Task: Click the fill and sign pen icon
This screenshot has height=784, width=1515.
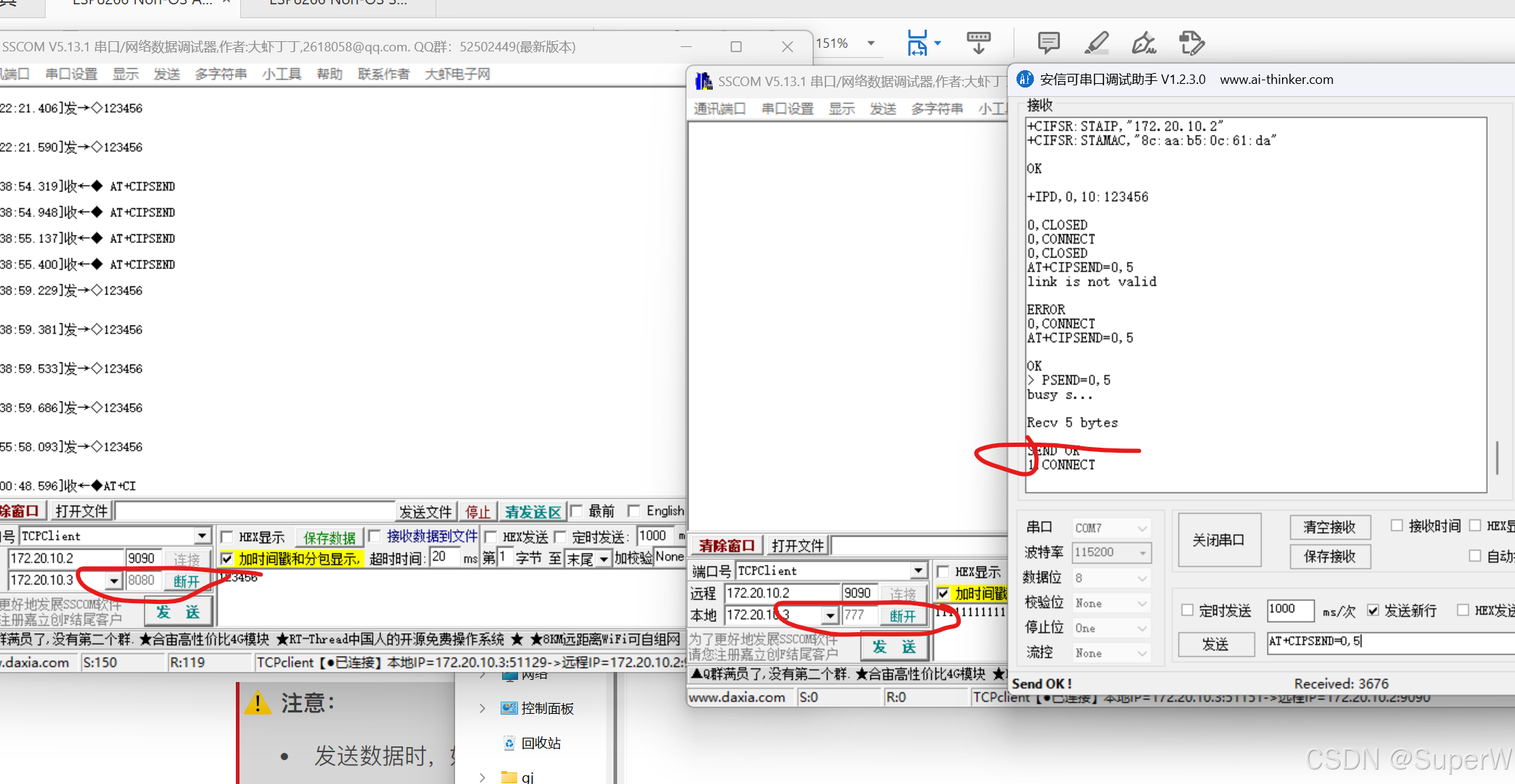Action: point(1143,43)
